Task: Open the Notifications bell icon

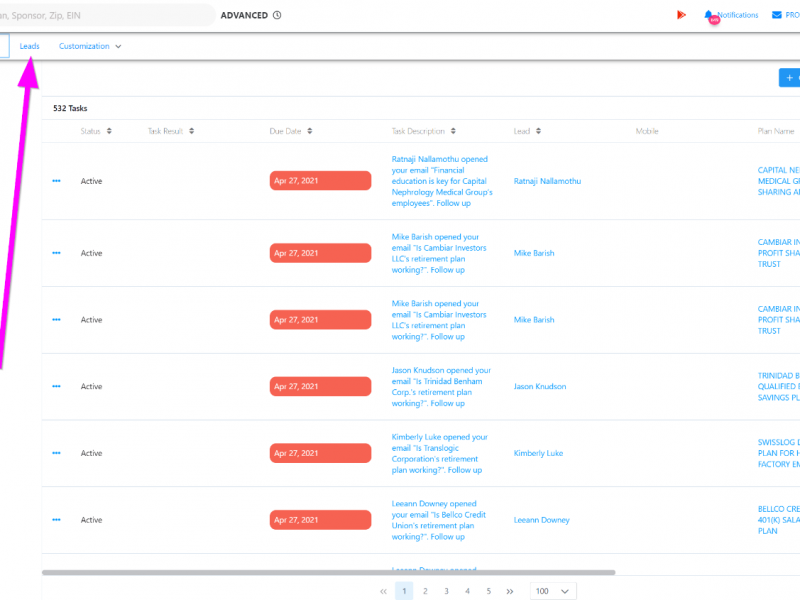Action: (x=709, y=15)
